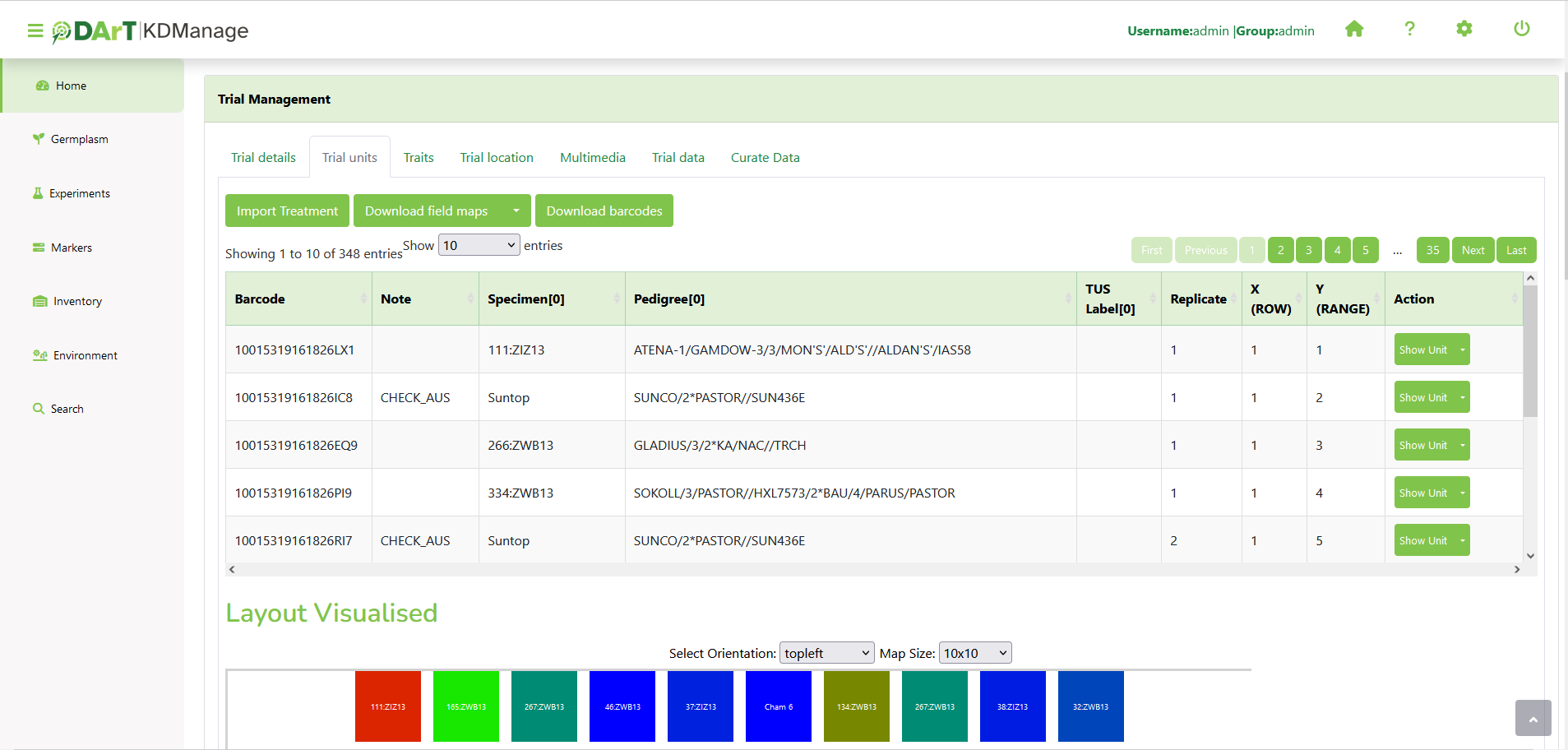The width and height of the screenshot is (1568, 750).
Task: Open the Show entries count dropdown
Action: point(479,246)
